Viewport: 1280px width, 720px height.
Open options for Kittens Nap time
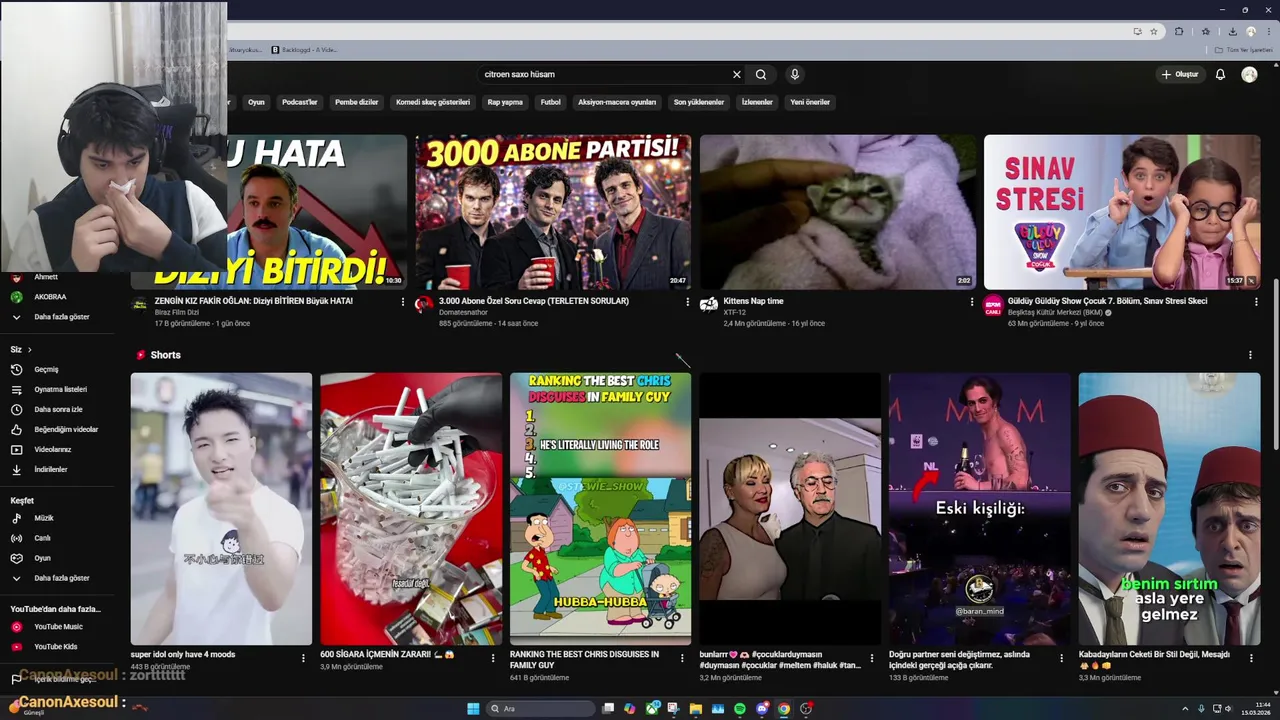tap(972, 301)
